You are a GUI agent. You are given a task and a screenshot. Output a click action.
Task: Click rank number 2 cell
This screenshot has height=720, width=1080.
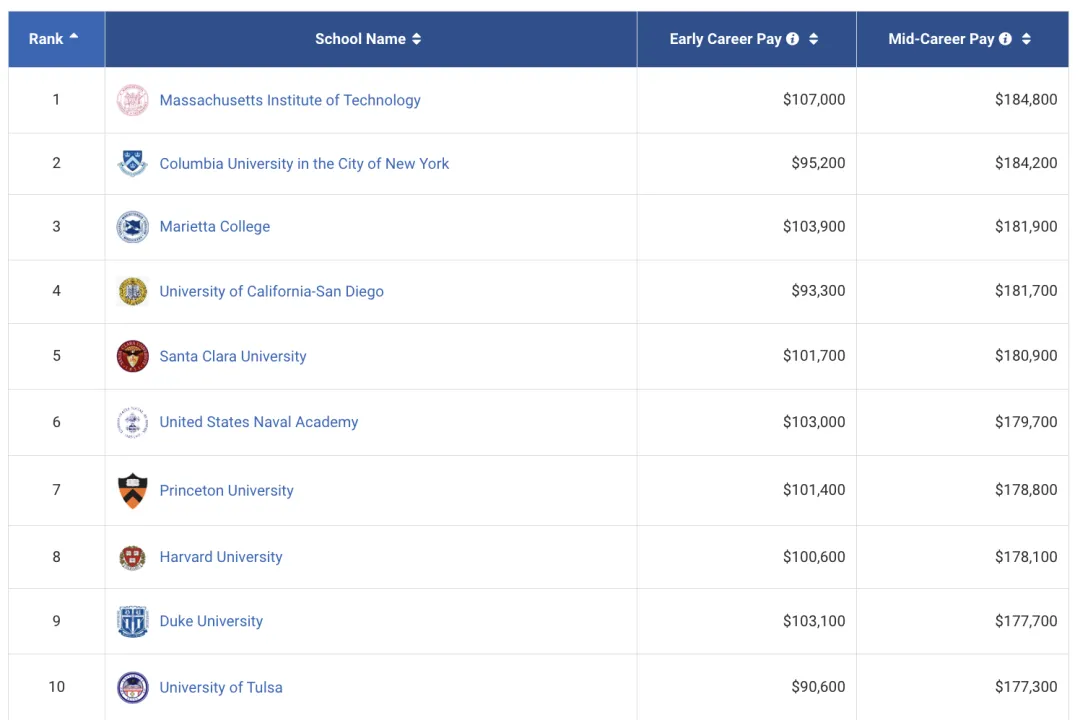pos(56,163)
